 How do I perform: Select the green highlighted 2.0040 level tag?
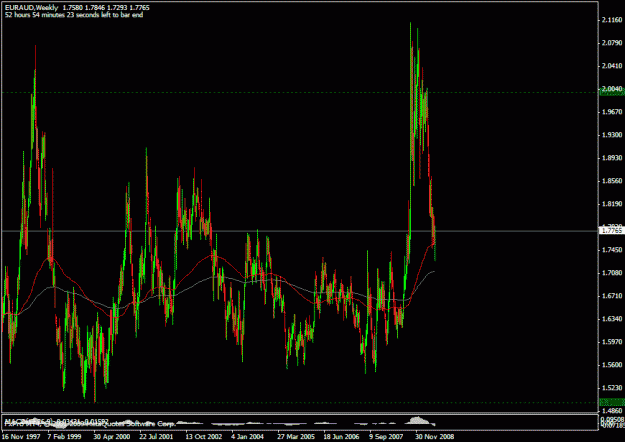click(x=612, y=91)
